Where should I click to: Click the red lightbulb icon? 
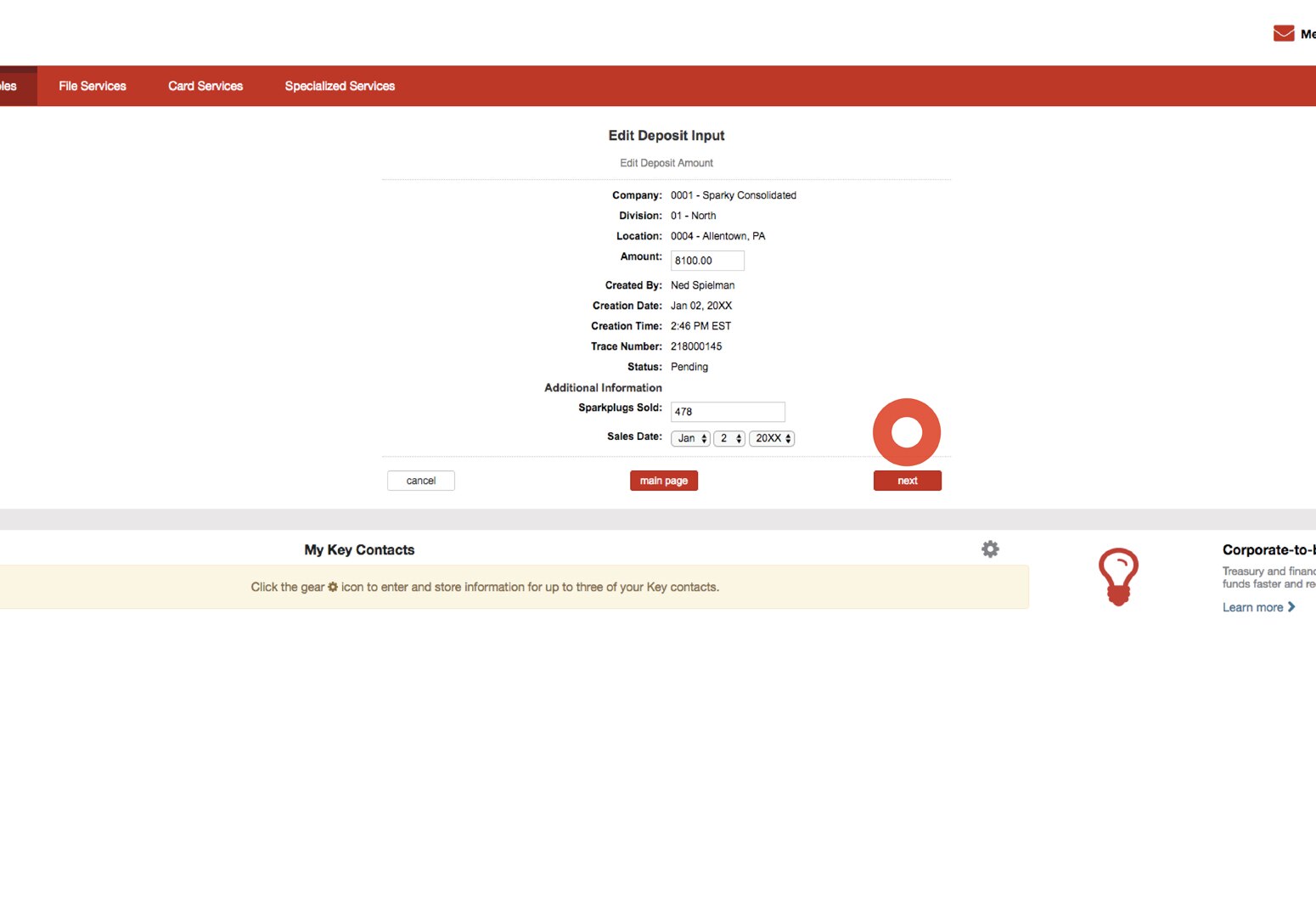coord(1118,576)
